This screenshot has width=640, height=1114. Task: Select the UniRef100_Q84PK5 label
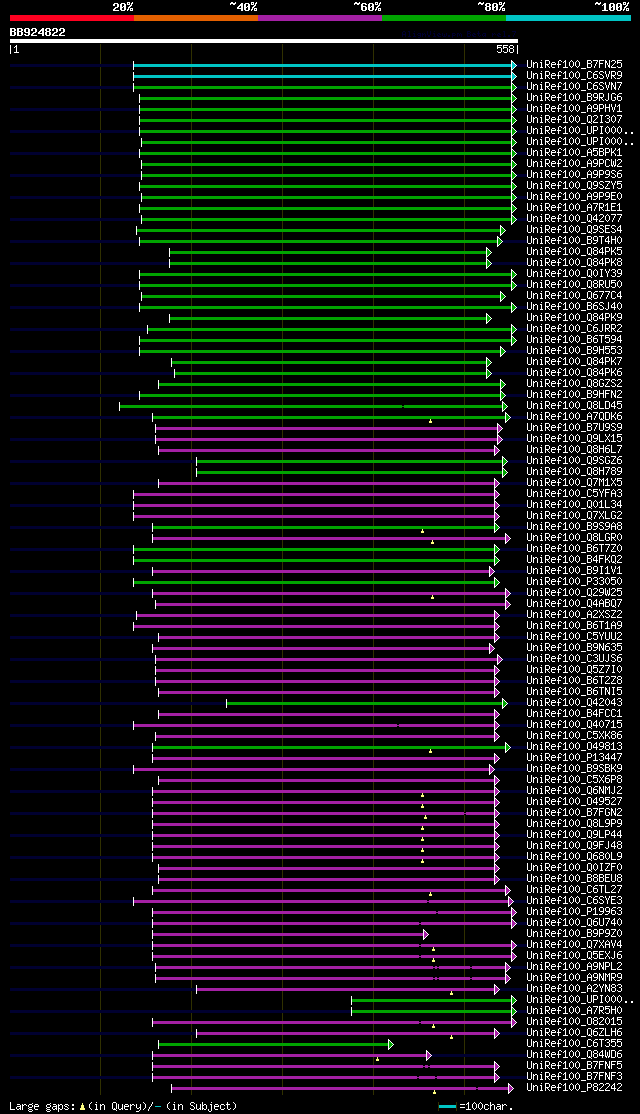[x=574, y=252]
